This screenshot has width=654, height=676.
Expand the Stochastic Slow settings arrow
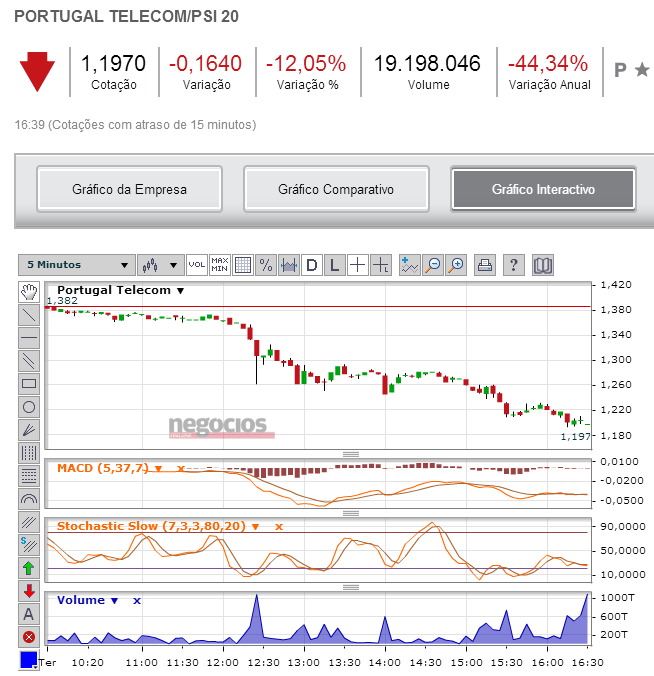[255, 527]
